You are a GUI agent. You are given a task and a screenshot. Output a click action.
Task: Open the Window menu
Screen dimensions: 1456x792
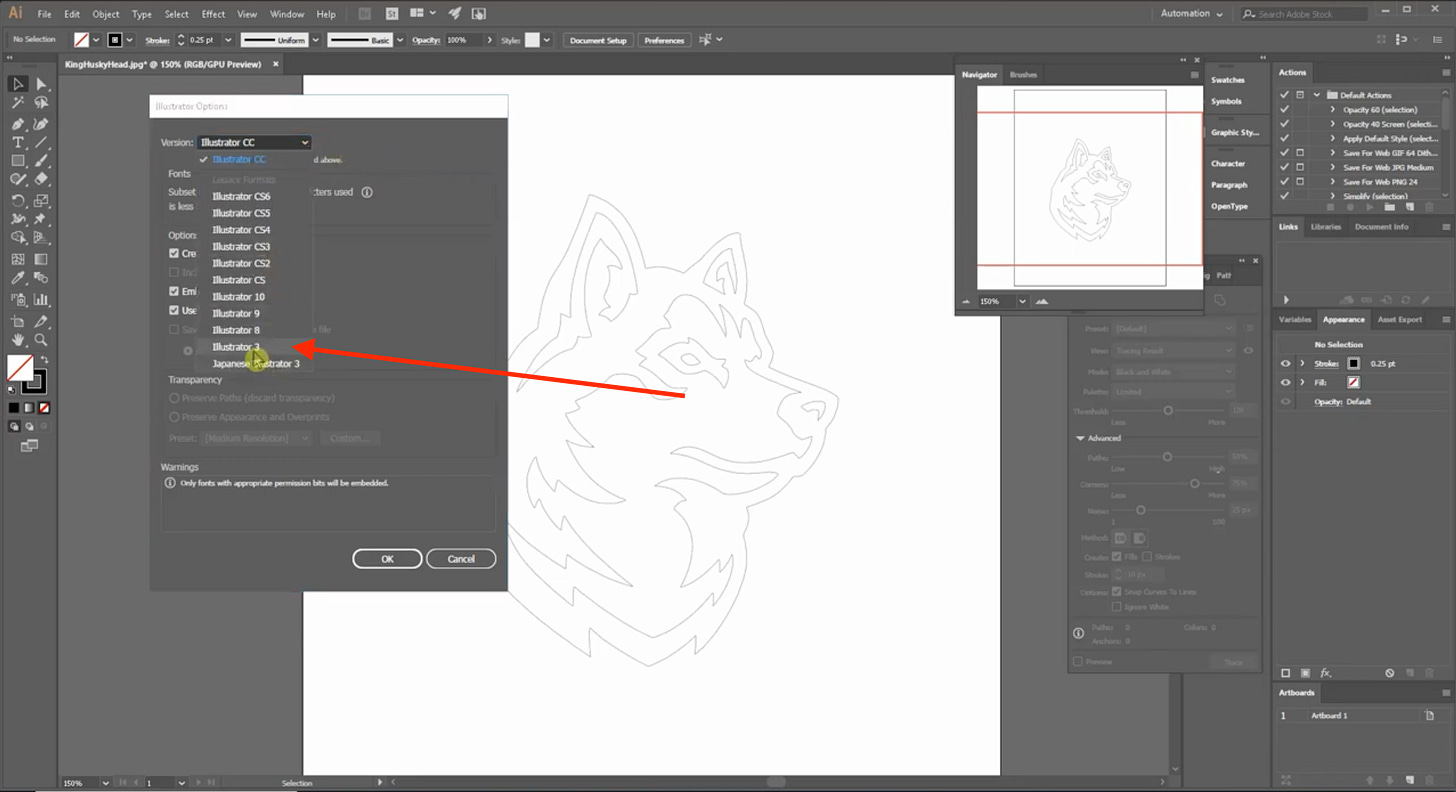click(x=287, y=13)
